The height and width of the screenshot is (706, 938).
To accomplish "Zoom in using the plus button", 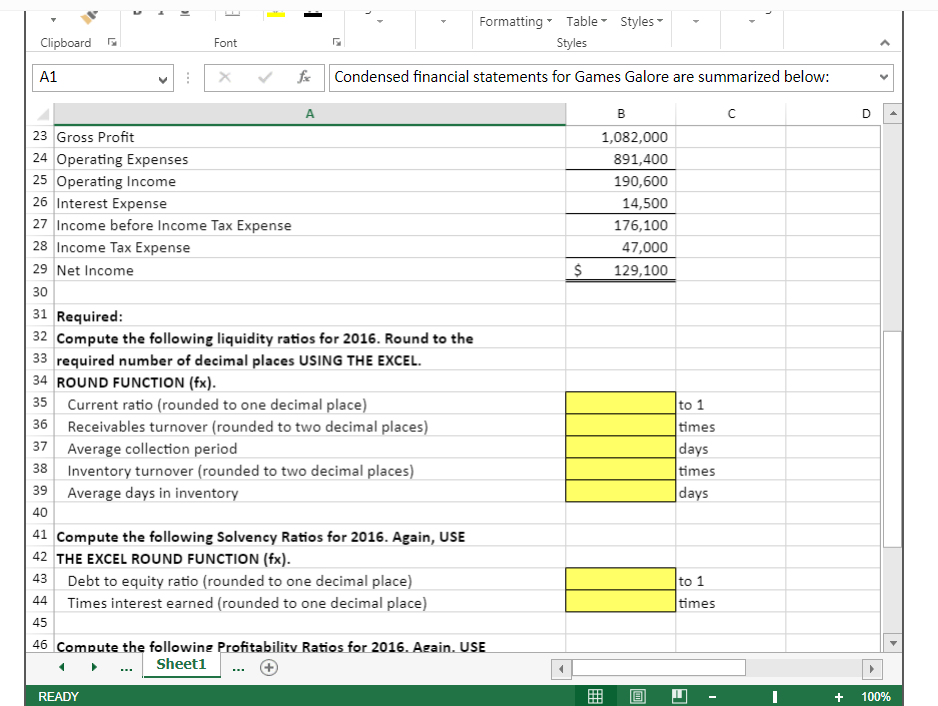I will (839, 697).
